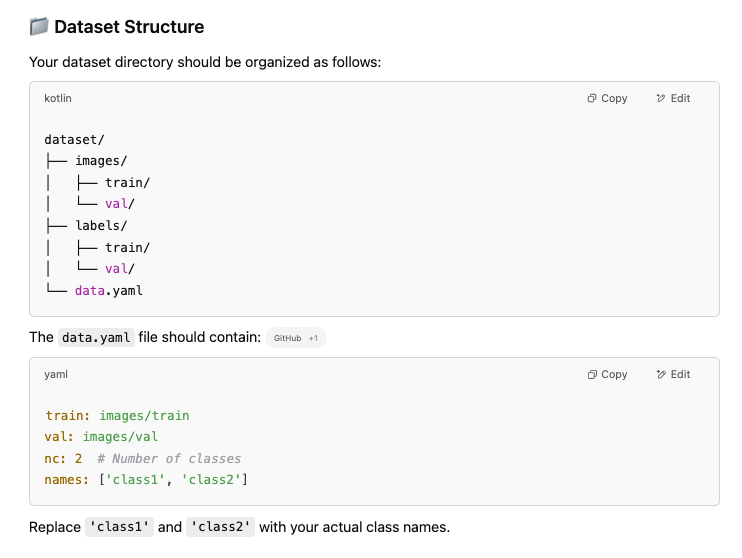742x558 pixels.
Task: Click the images/ folder line in the tree
Action: pos(86,161)
